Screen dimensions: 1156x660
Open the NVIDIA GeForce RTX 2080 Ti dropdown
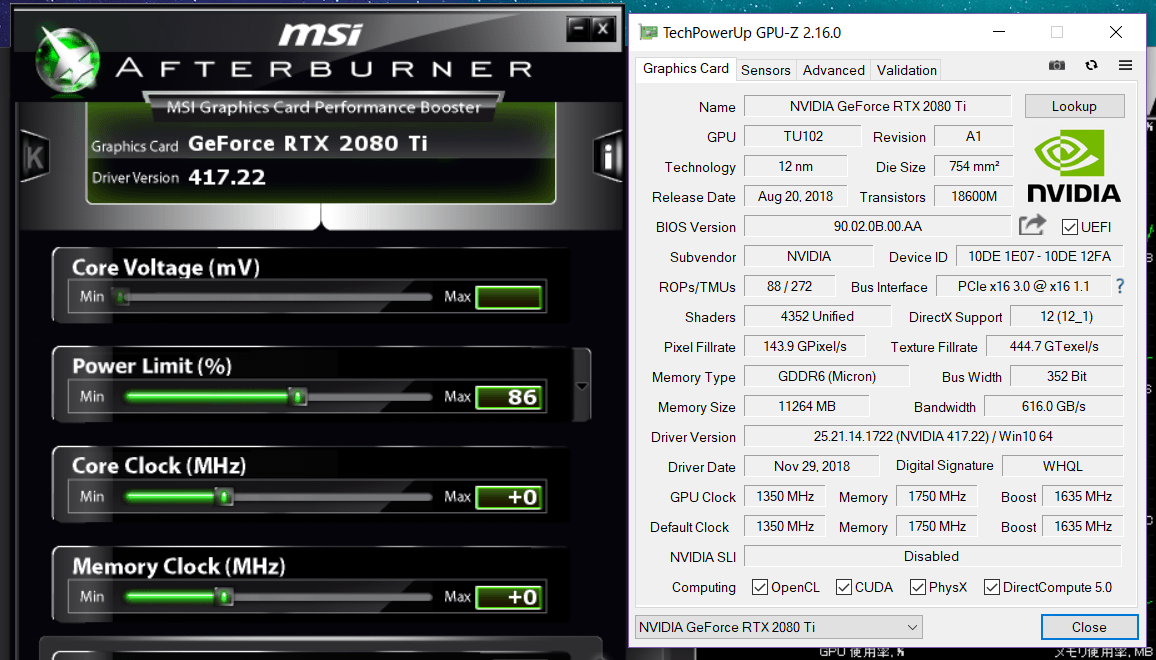[x=778, y=627]
